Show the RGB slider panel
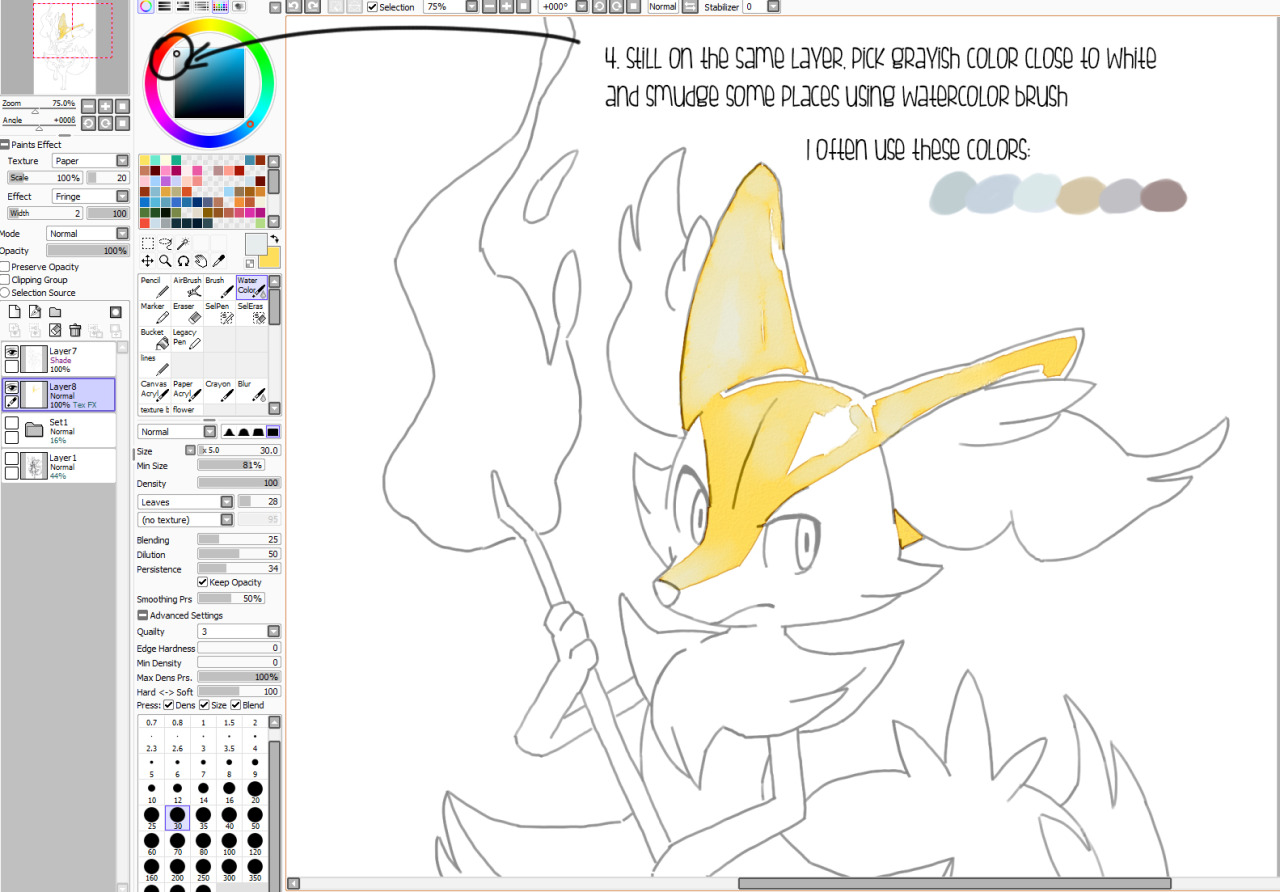Screen dimensions: 1280x892 point(164,6)
